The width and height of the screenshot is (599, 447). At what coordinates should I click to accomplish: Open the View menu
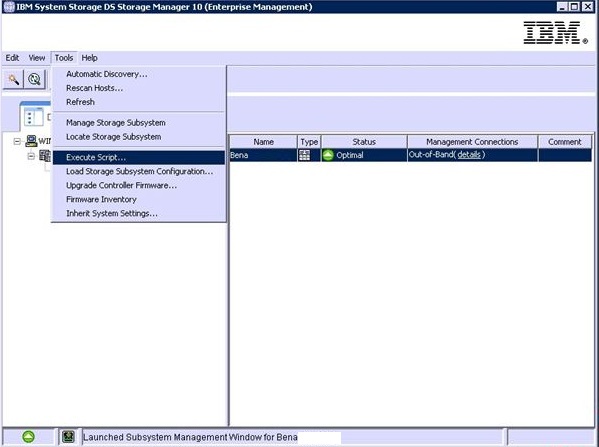coord(37,58)
